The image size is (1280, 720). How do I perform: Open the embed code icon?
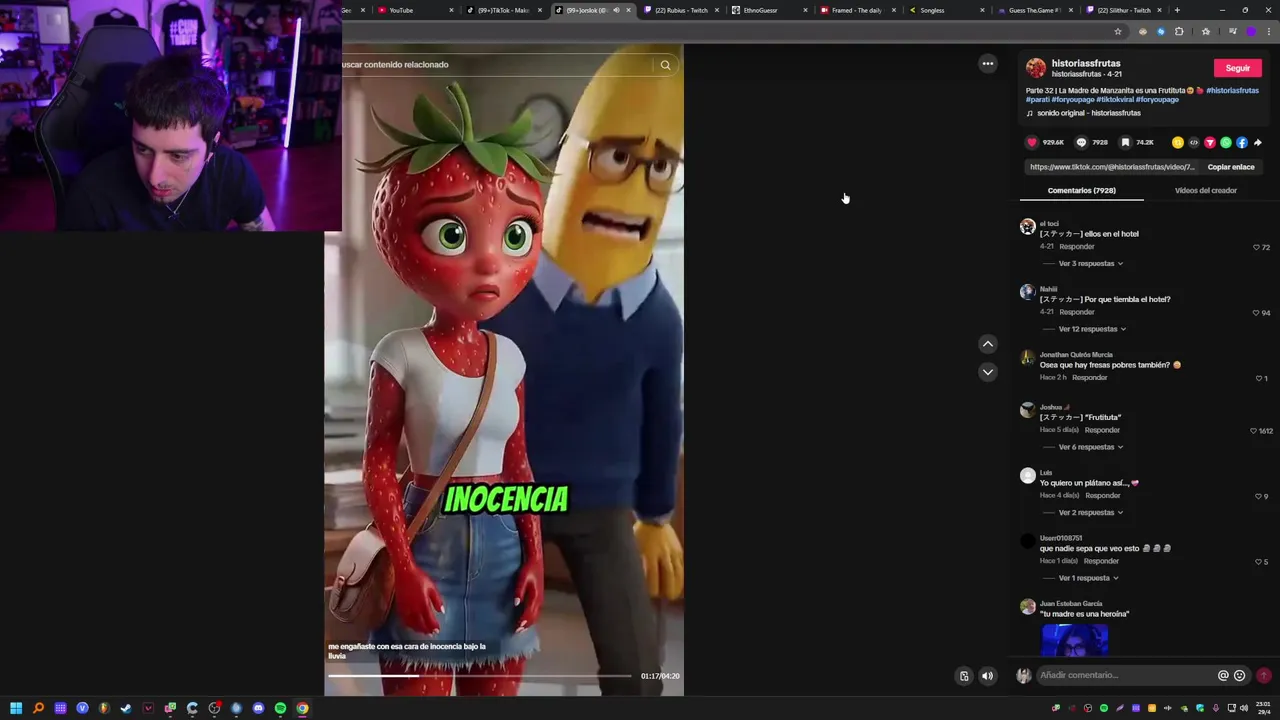tap(1194, 143)
